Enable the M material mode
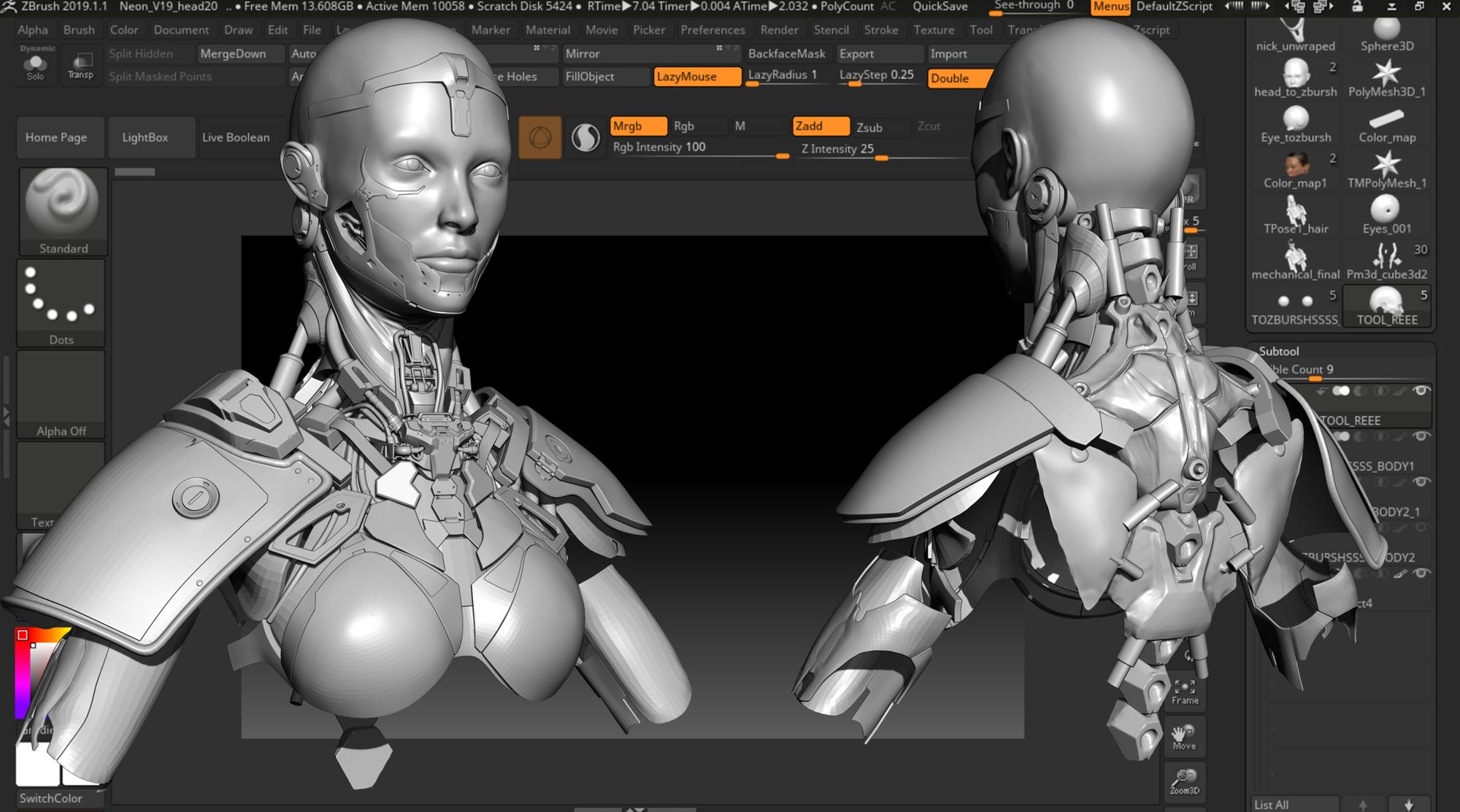 [x=760, y=126]
